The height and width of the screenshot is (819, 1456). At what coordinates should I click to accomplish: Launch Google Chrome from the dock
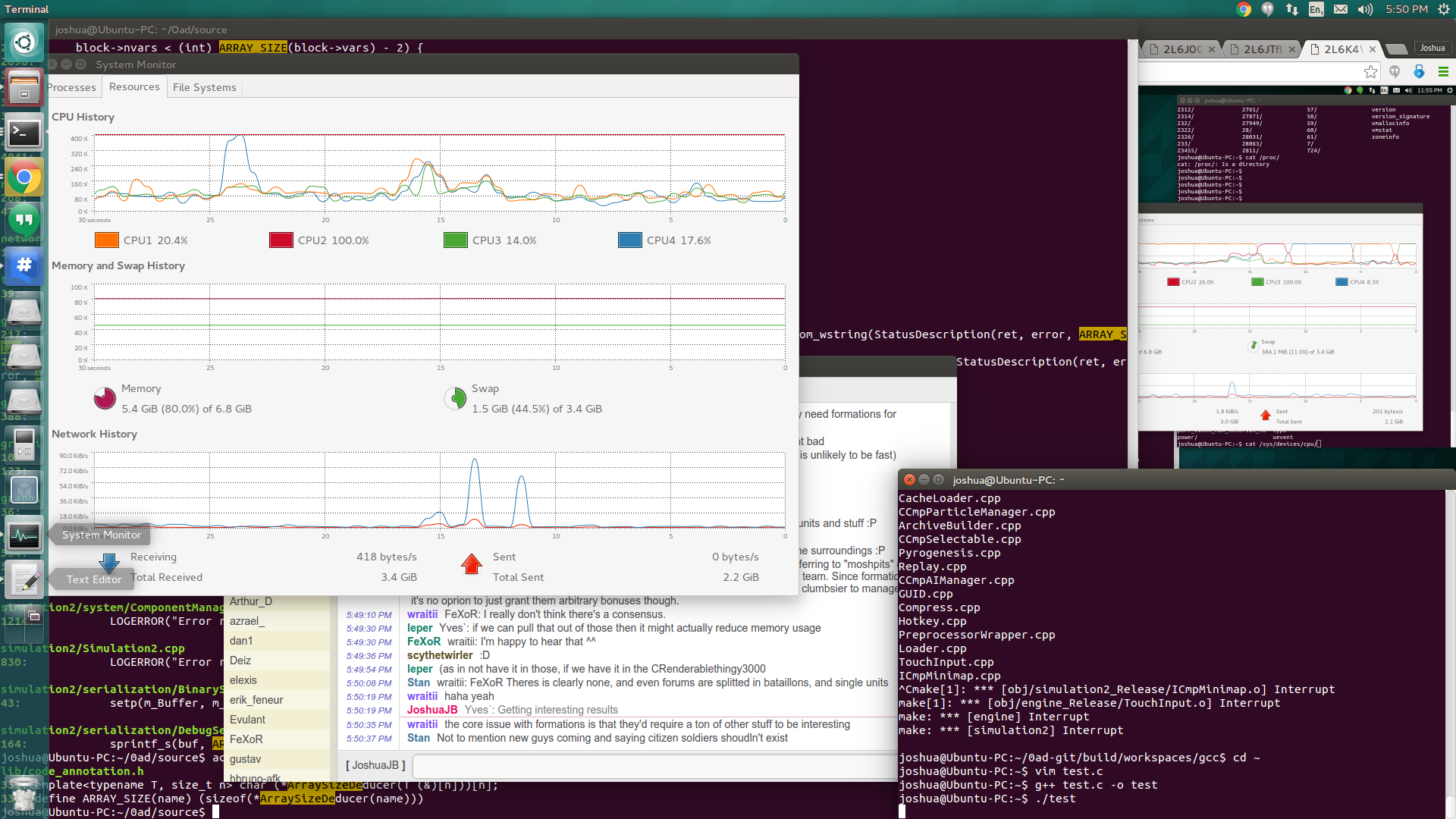pyautogui.click(x=24, y=178)
